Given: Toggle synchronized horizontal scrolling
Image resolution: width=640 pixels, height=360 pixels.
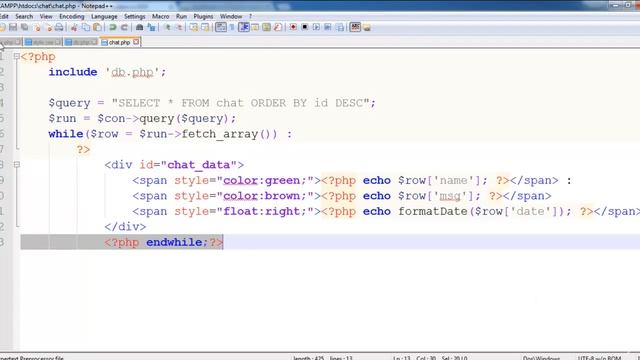Looking at the screenshot, I should [x=205, y=27].
